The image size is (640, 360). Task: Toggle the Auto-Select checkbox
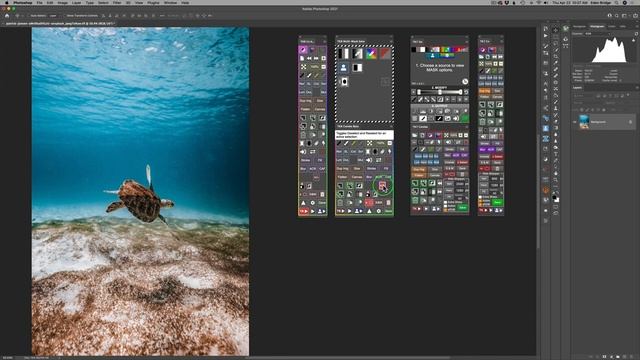[x=28, y=16]
